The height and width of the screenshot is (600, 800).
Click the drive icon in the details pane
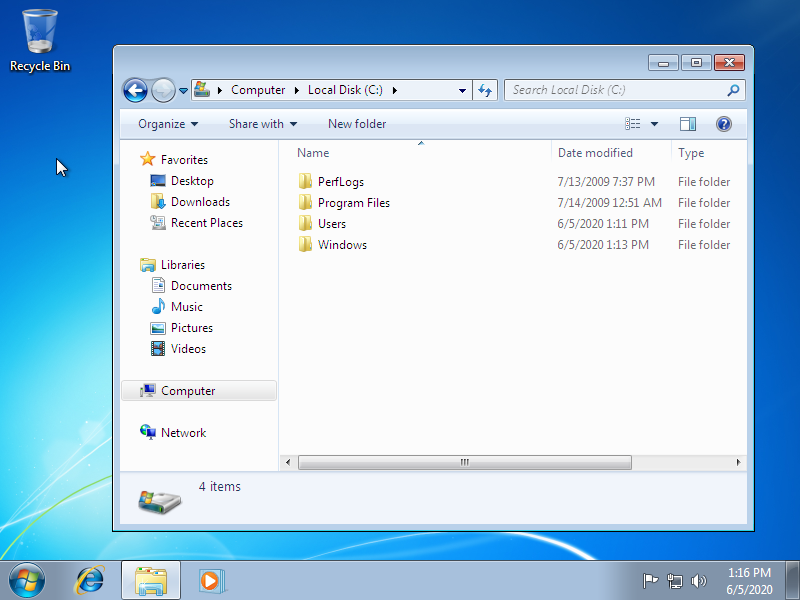pos(159,502)
